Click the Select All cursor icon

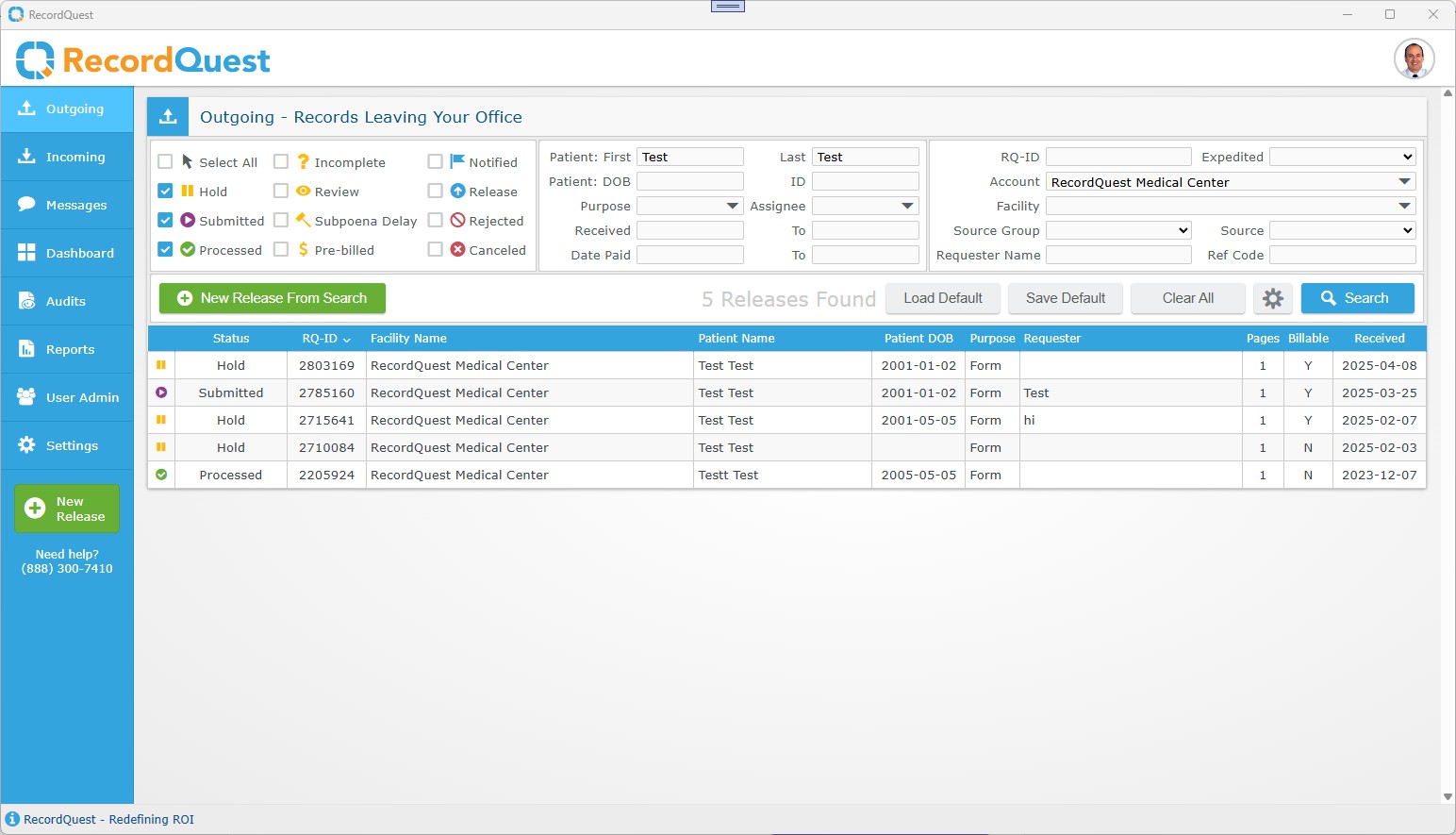pos(188,161)
